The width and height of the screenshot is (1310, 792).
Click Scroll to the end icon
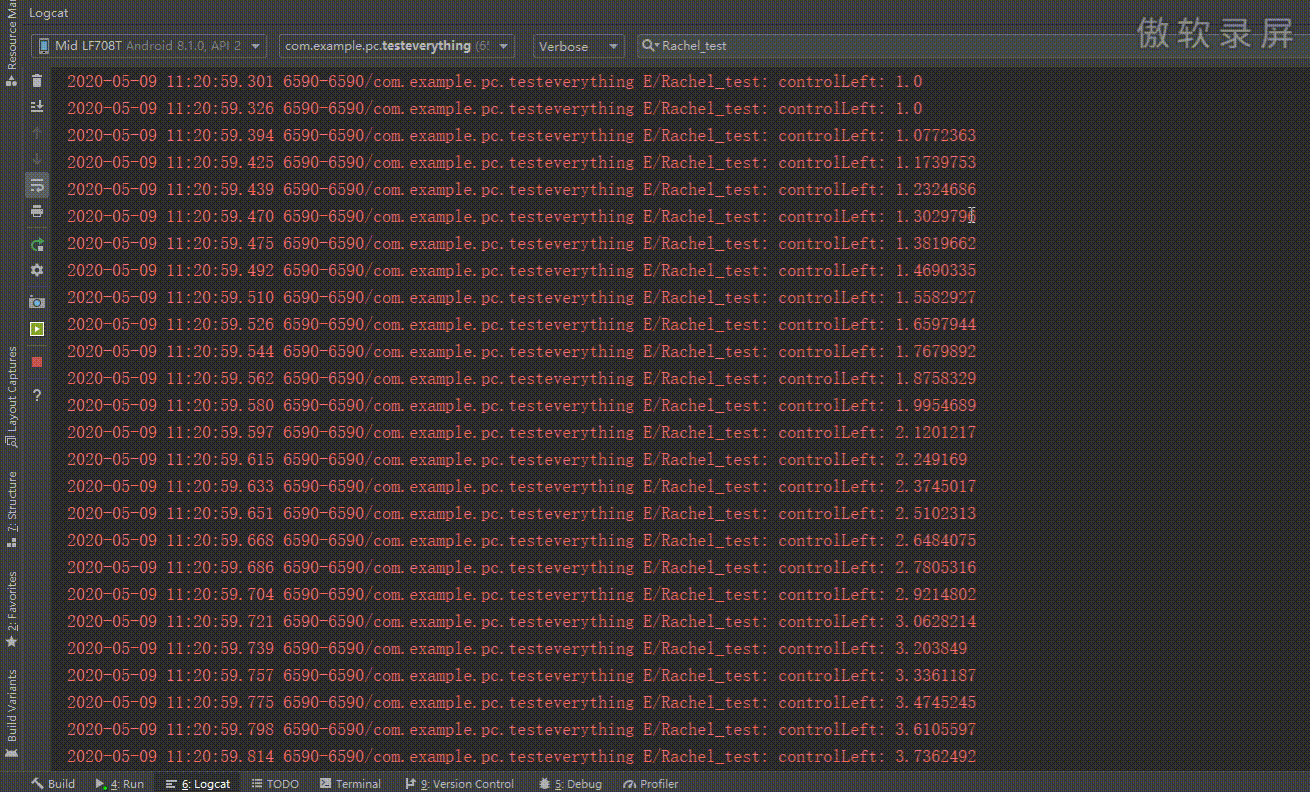coord(37,107)
